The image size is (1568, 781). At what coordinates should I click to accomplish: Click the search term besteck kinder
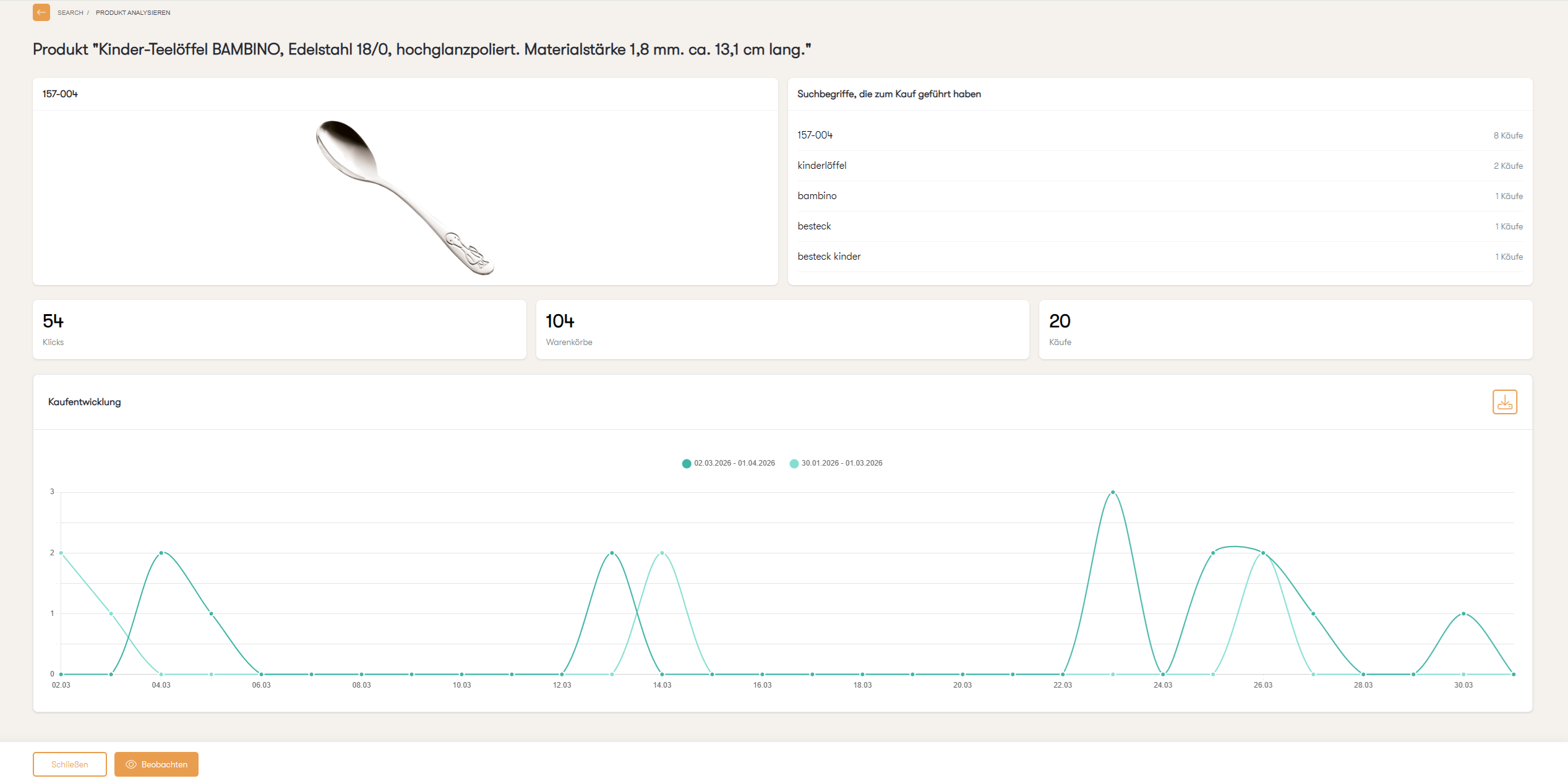(x=829, y=256)
